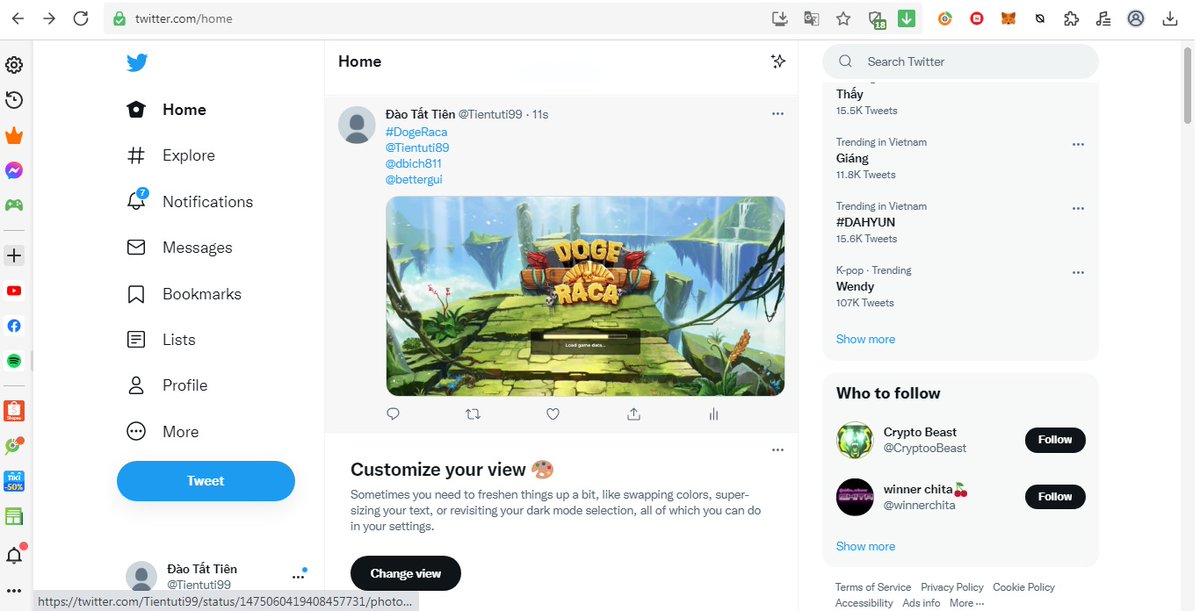Open options for the Giáng trend

click(1078, 145)
